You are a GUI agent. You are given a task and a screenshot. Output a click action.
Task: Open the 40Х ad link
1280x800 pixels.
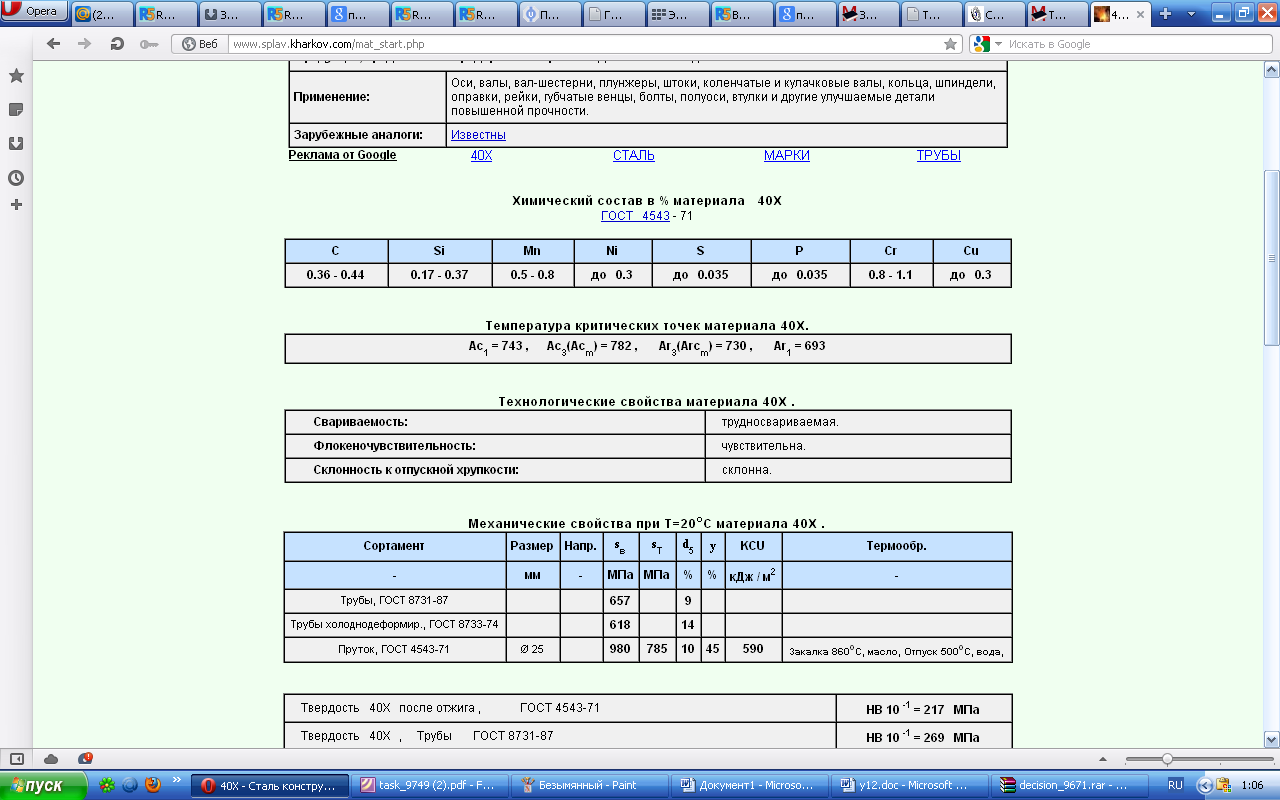[x=481, y=156]
